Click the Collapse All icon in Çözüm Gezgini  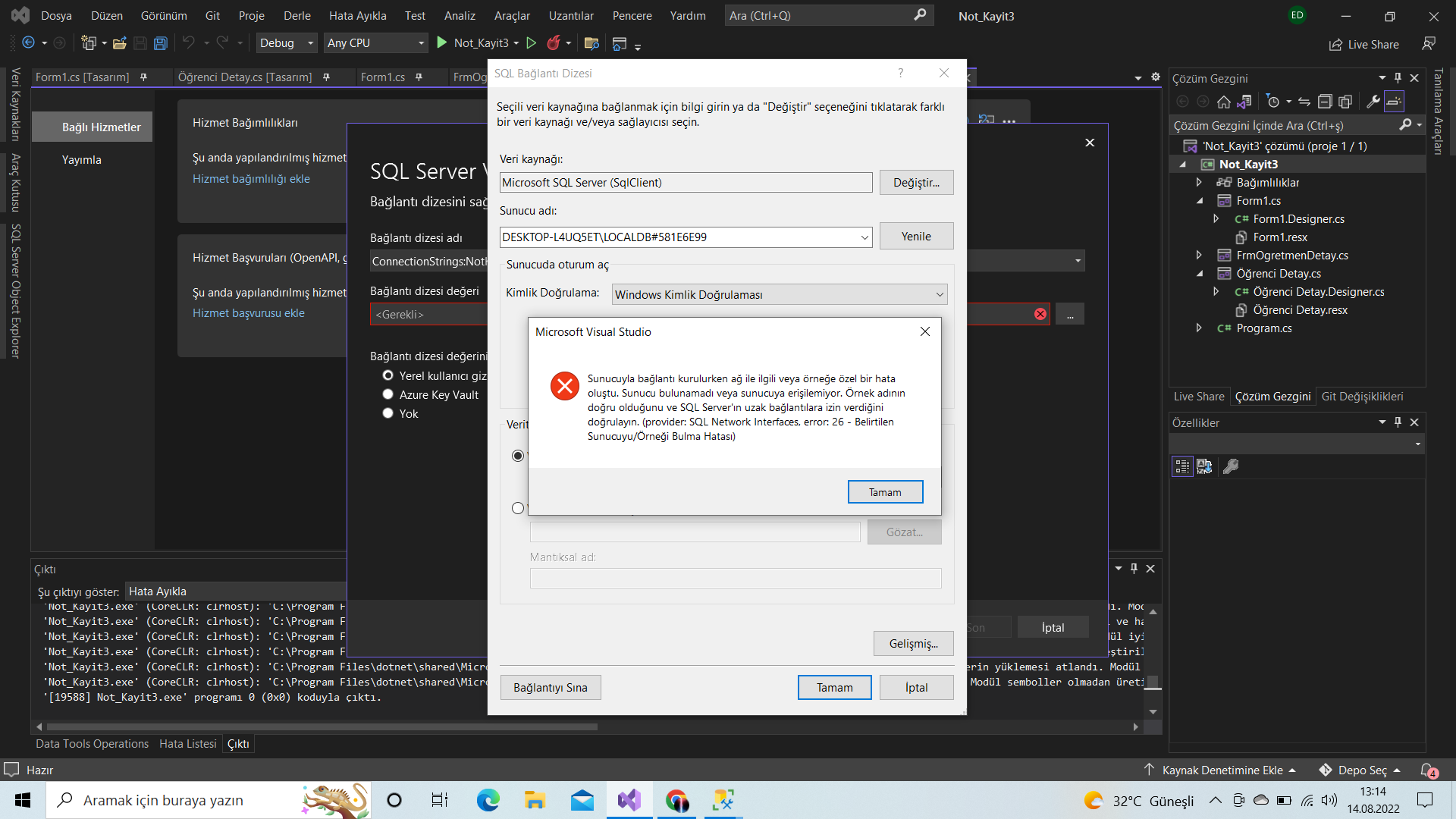click(1324, 102)
